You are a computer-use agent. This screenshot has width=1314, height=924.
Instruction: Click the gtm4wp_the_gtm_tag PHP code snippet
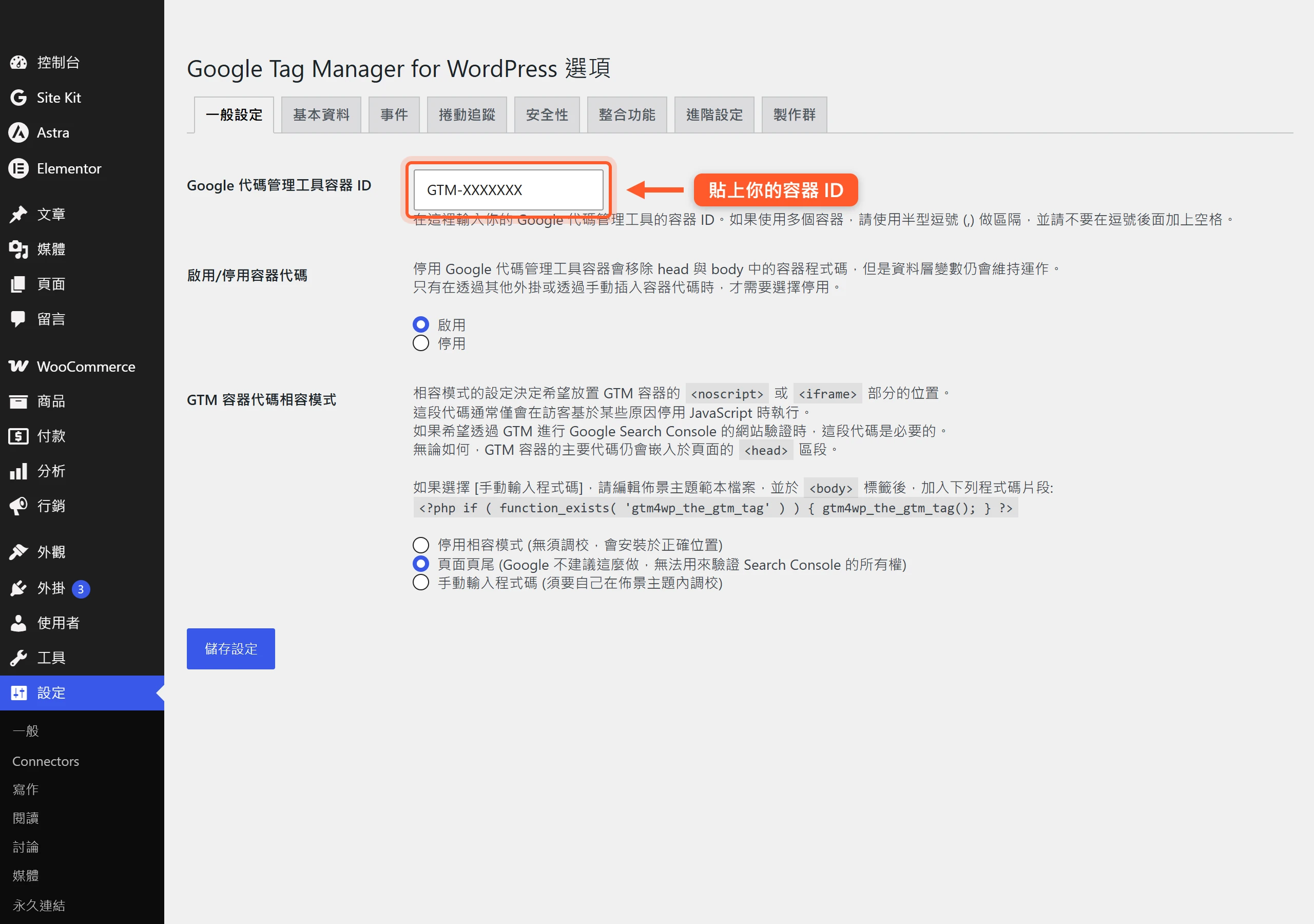click(x=716, y=508)
